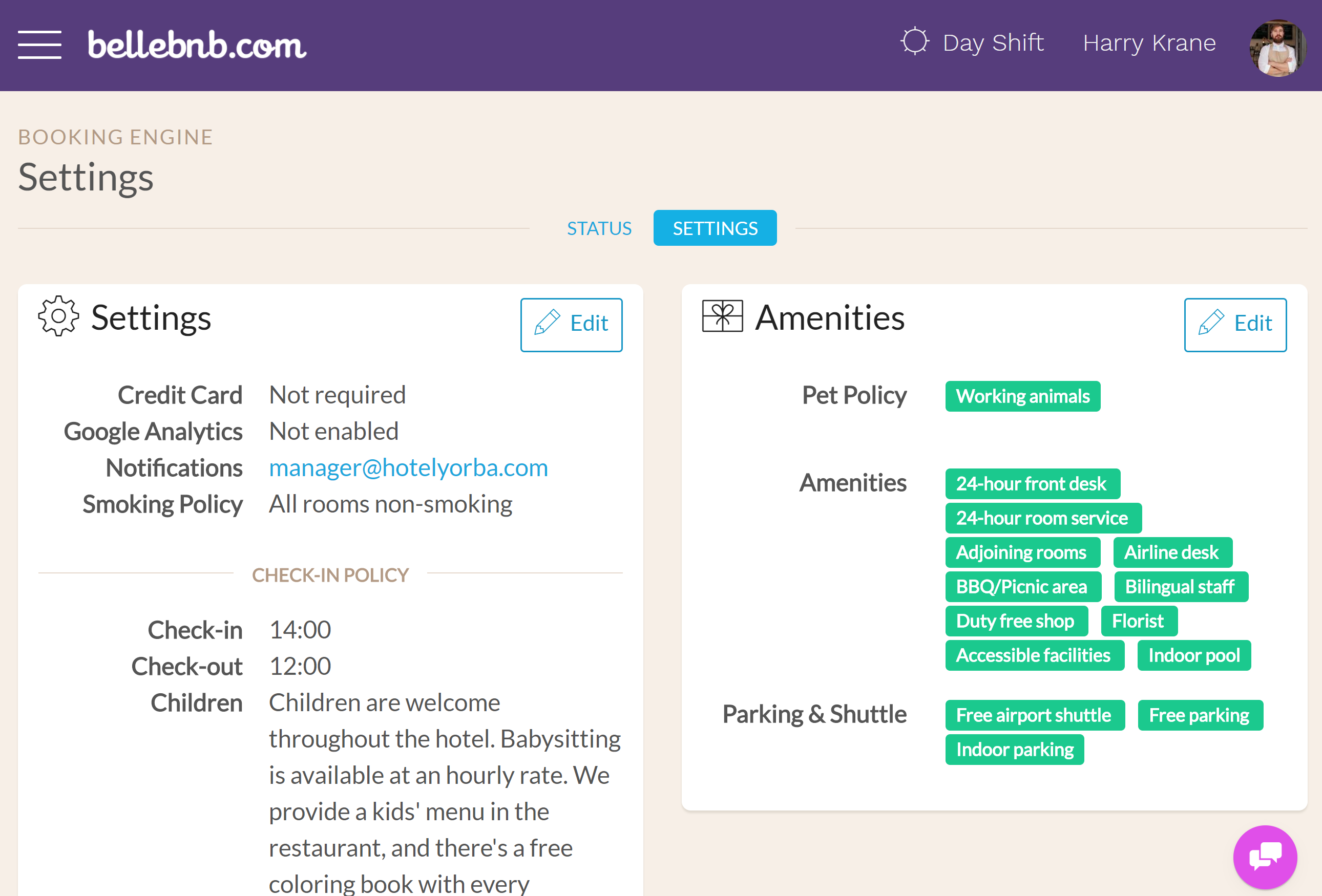The width and height of the screenshot is (1322, 896).
Task: Click the Edit pencil icon in Amenities
Action: click(1210, 322)
